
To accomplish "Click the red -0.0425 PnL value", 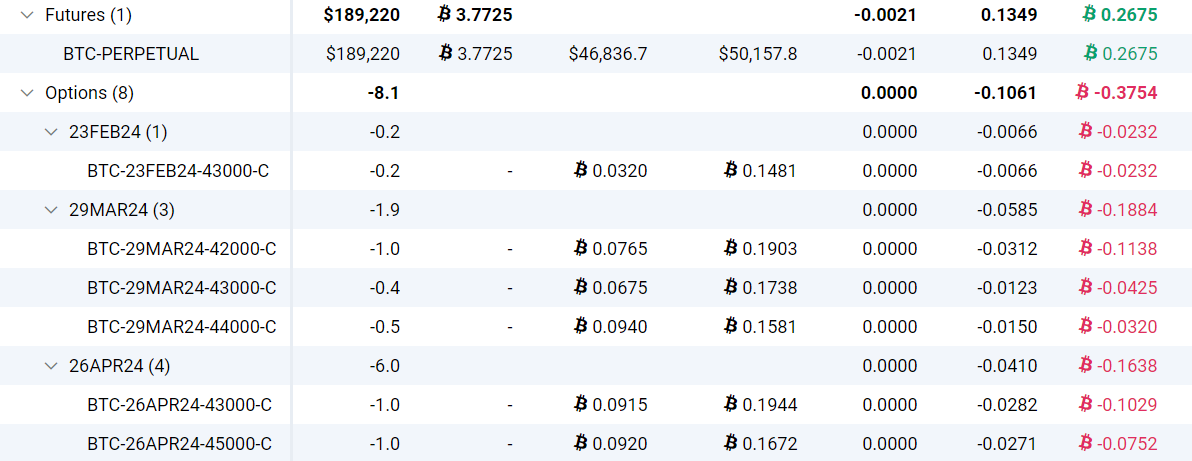I will pos(1118,288).
